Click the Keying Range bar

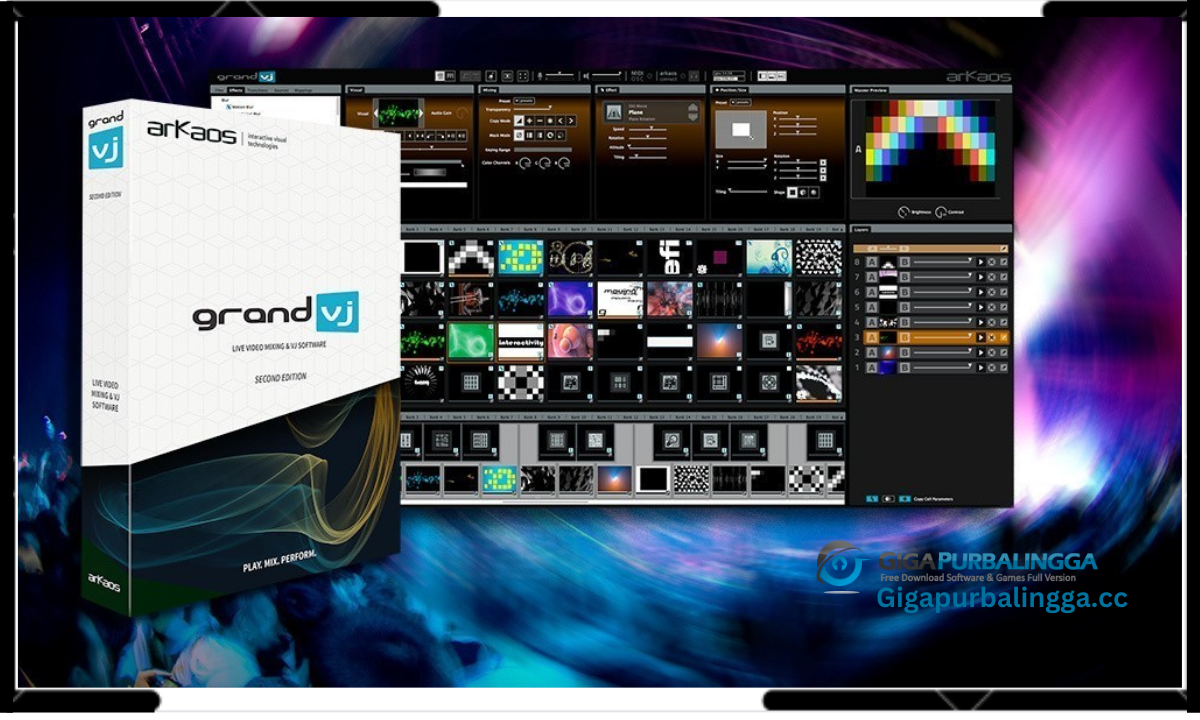(x=543, y=150)
